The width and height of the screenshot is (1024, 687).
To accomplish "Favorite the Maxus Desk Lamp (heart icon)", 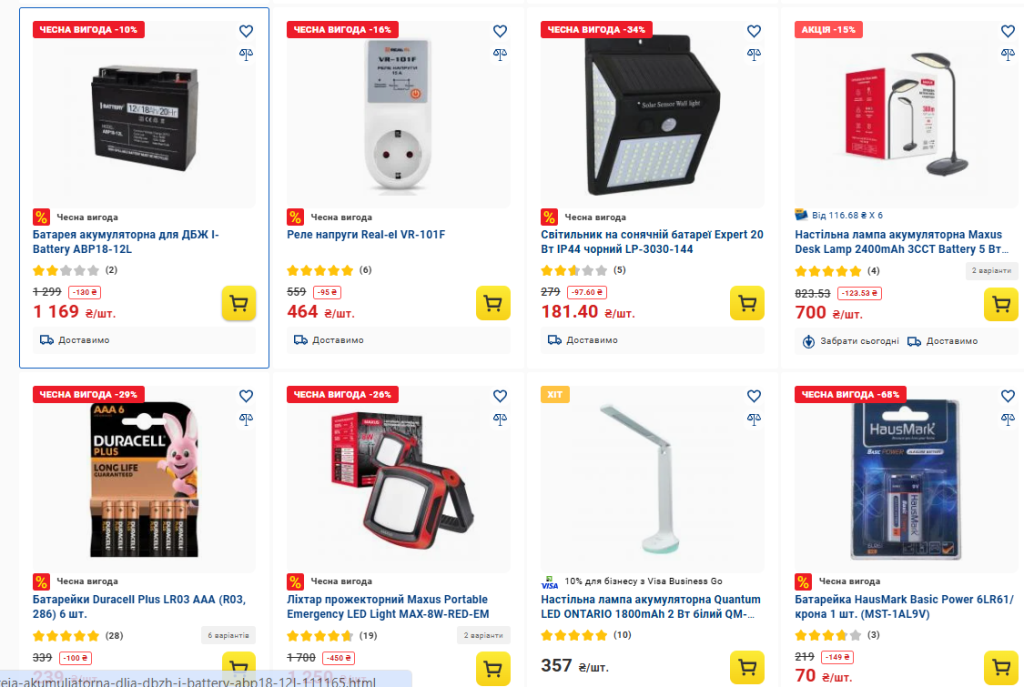I will (1008, 31).
